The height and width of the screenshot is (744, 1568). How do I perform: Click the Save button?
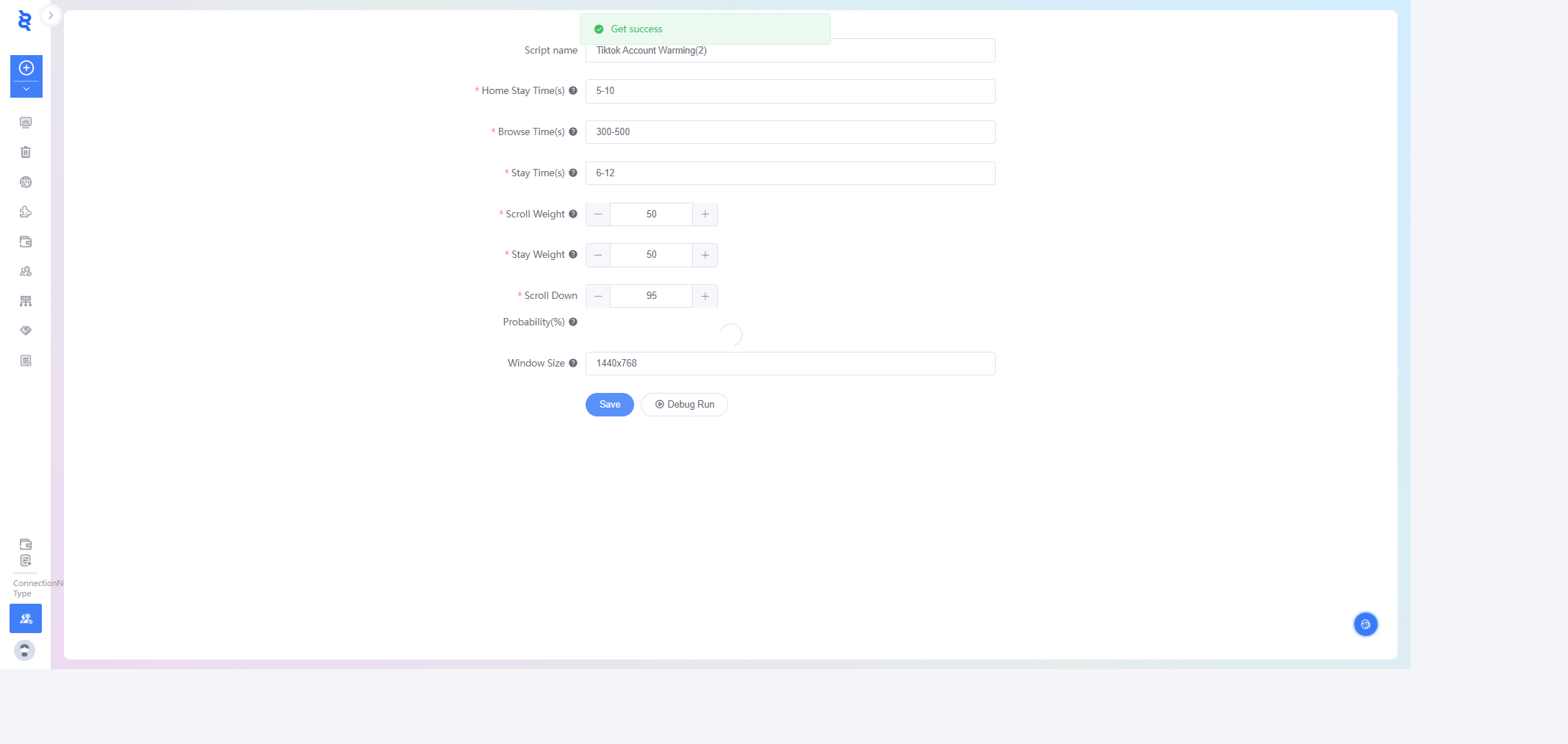coord(609,405)
